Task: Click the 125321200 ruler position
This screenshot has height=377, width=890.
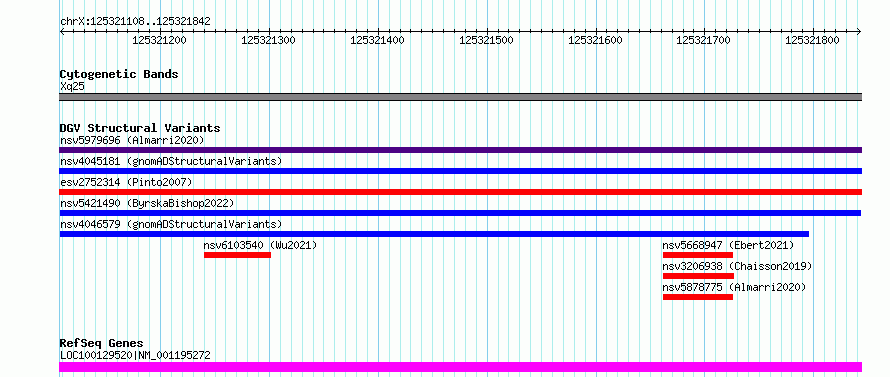Action: point(159,40)
